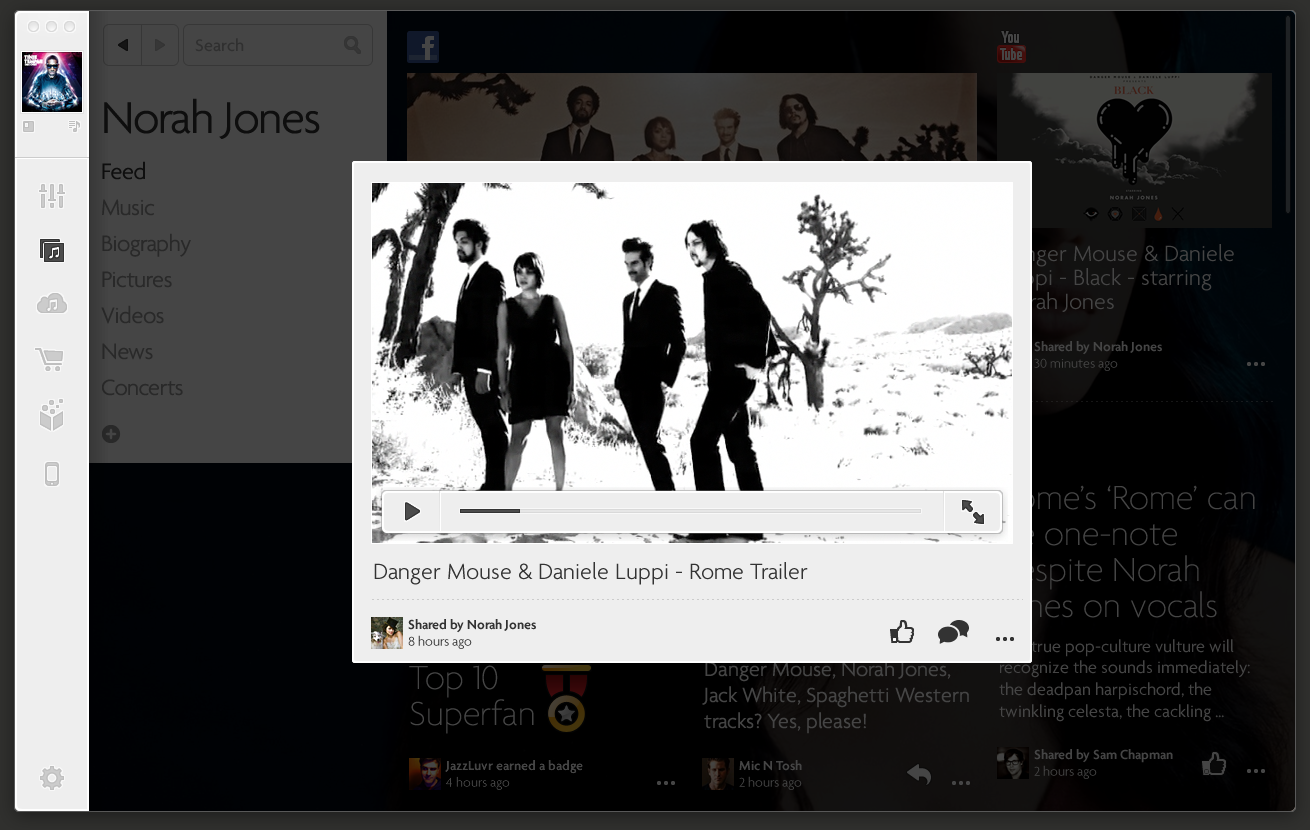
Task: Click the Norah Jones artist title
Action: point(210,118)
